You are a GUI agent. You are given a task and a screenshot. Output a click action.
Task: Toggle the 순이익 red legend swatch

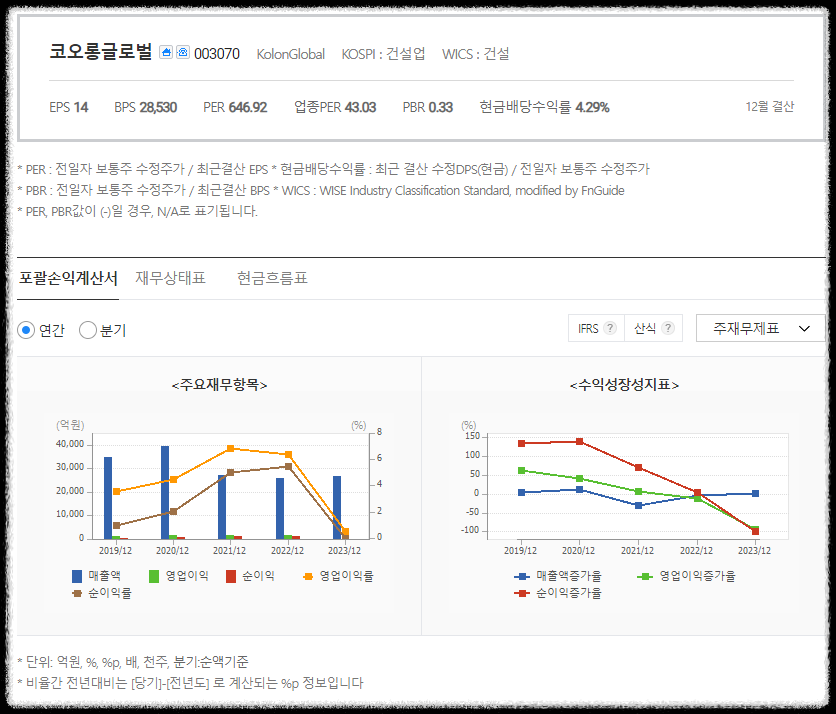click(231, 576)
